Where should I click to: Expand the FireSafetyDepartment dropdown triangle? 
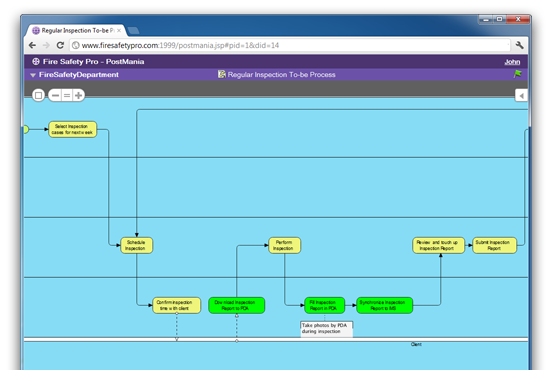pyautogui.click(x=33, y=75)
